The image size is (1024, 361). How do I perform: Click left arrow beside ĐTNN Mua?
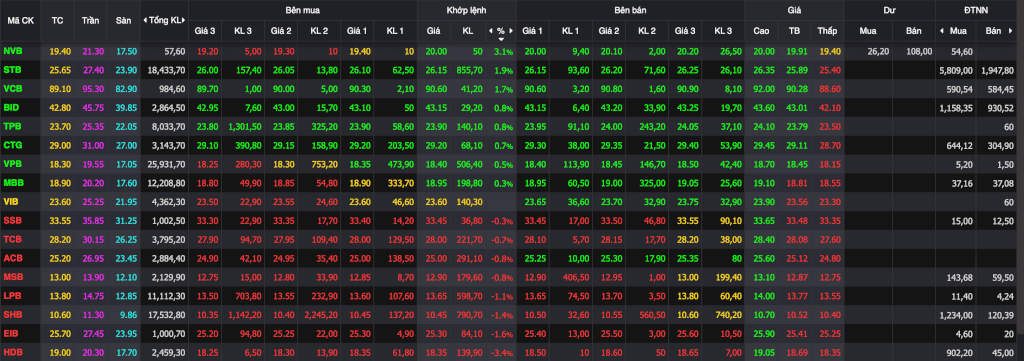pyautogui.click(x=942, y=31)
